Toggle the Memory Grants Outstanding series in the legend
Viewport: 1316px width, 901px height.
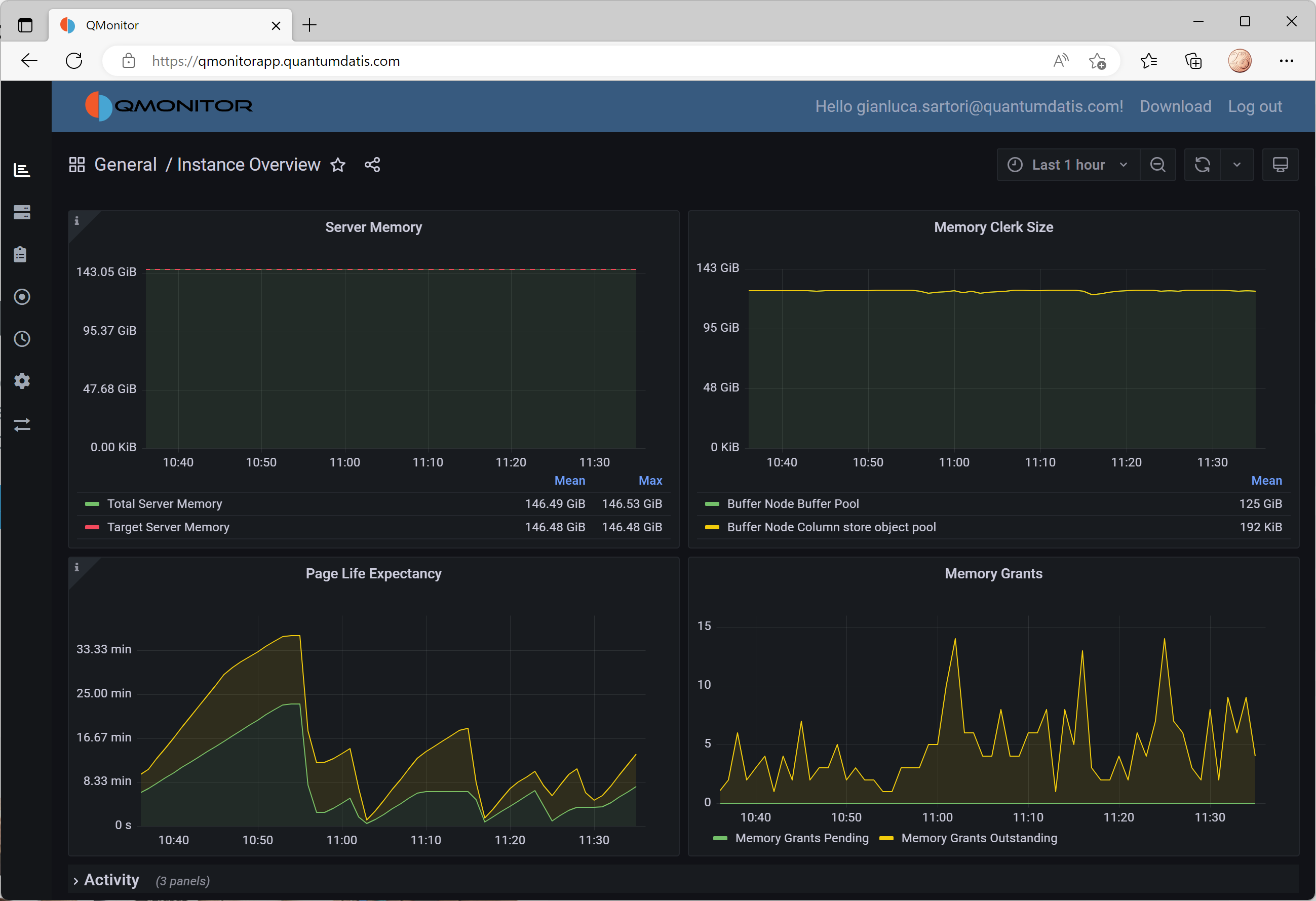pos(979,838)
